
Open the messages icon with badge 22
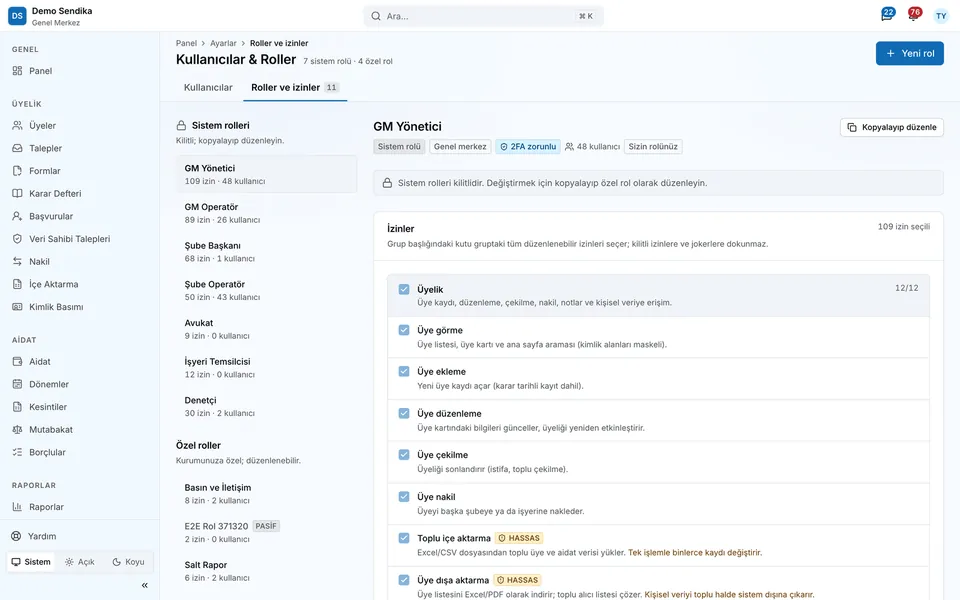(x=887, y=15)
